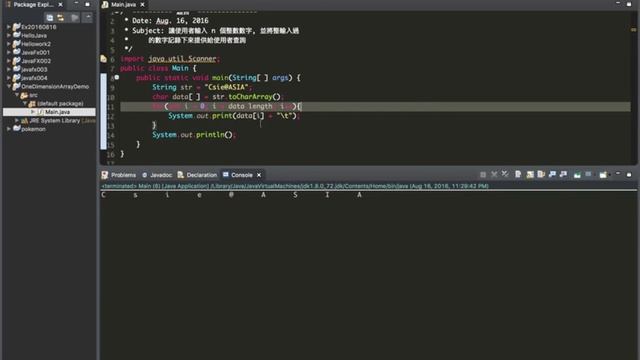640x360 pixels.
Task: Click the Declaration tab icon
Action: click(x=180, y=175)
